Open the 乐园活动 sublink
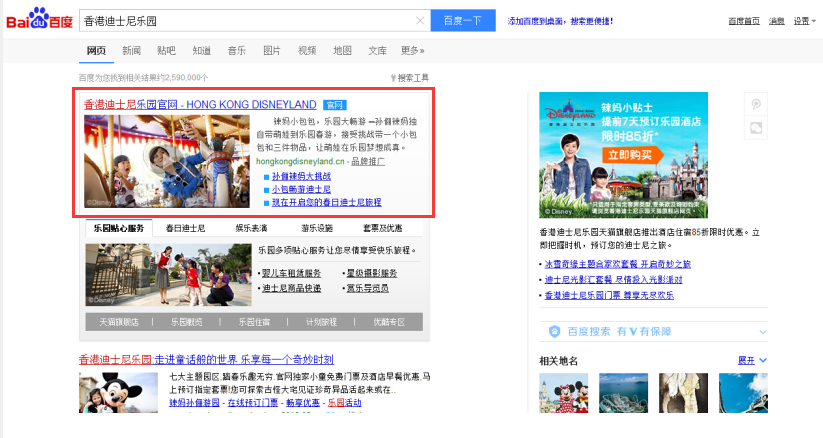The height and width of the screenshot is (438, 823). click(345, 403)
